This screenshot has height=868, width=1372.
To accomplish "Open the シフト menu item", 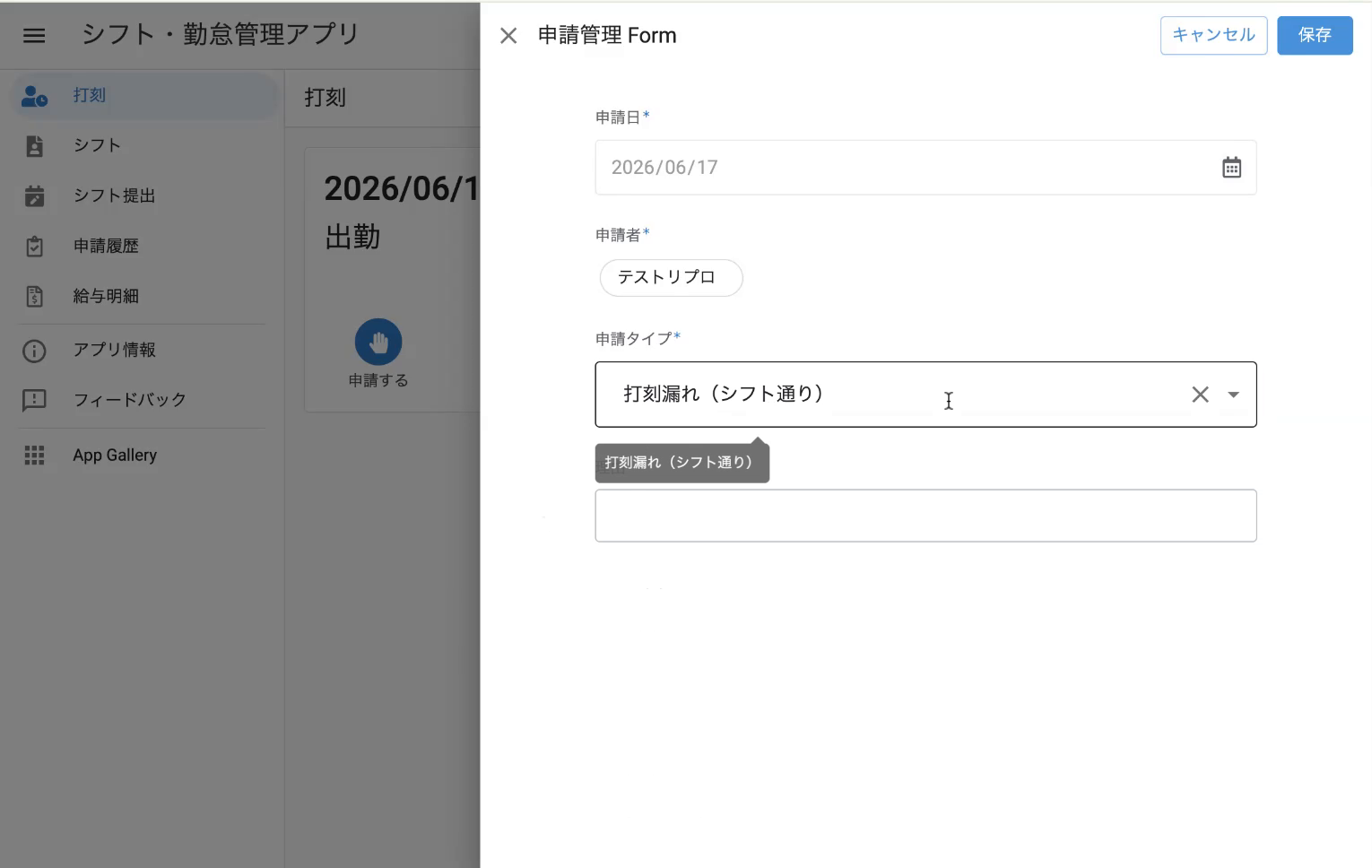I will [x=145, y=146].
